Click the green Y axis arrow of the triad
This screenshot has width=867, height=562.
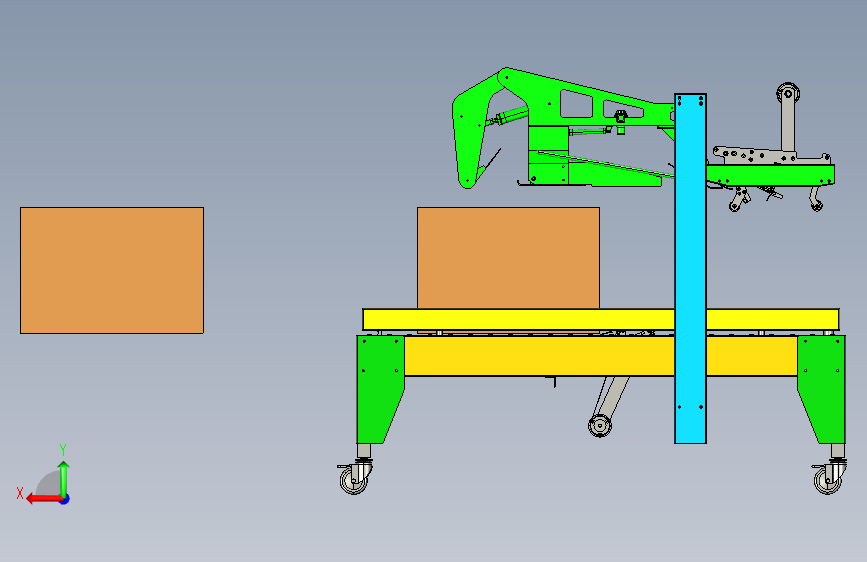click(x=64, y=479)
